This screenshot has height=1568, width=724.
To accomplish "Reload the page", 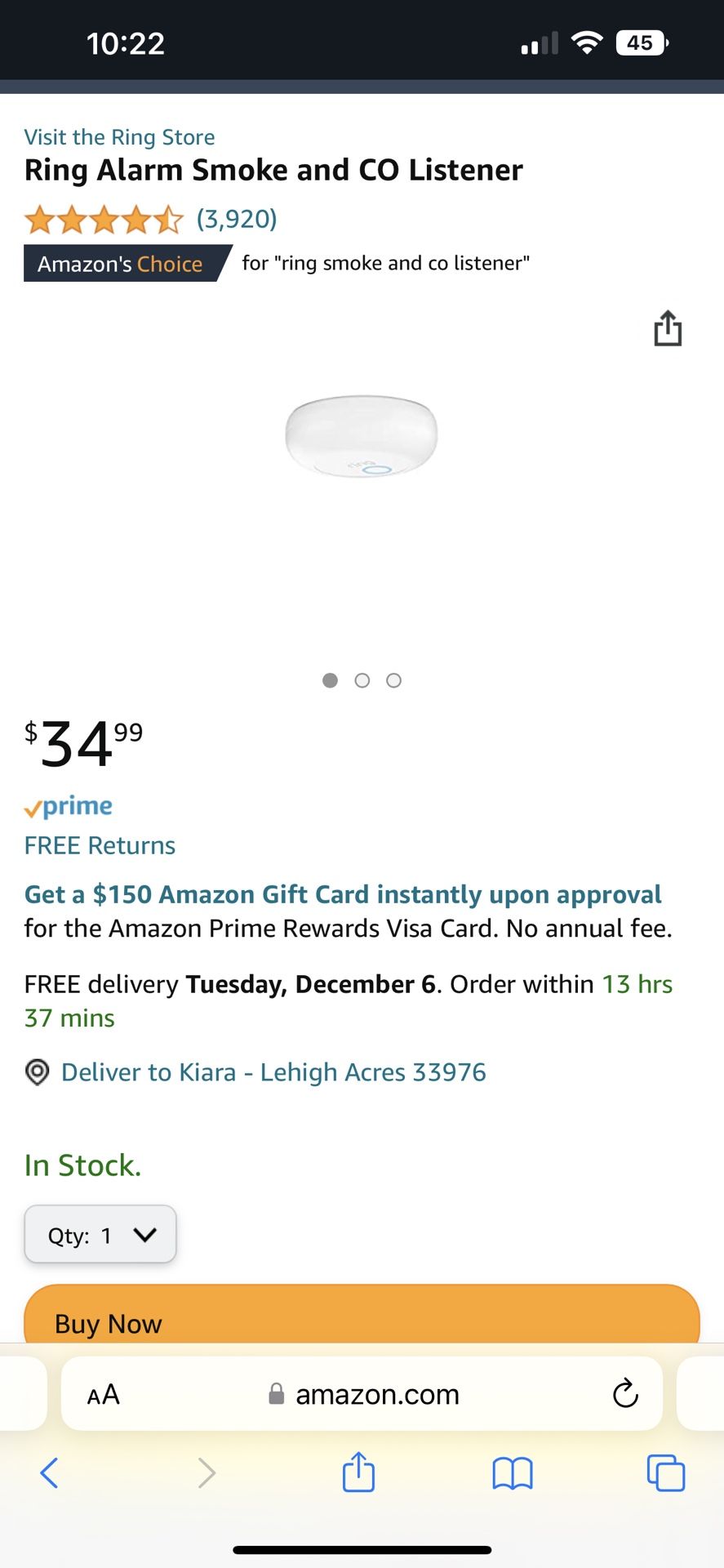I will click(x=625, y=1393).
